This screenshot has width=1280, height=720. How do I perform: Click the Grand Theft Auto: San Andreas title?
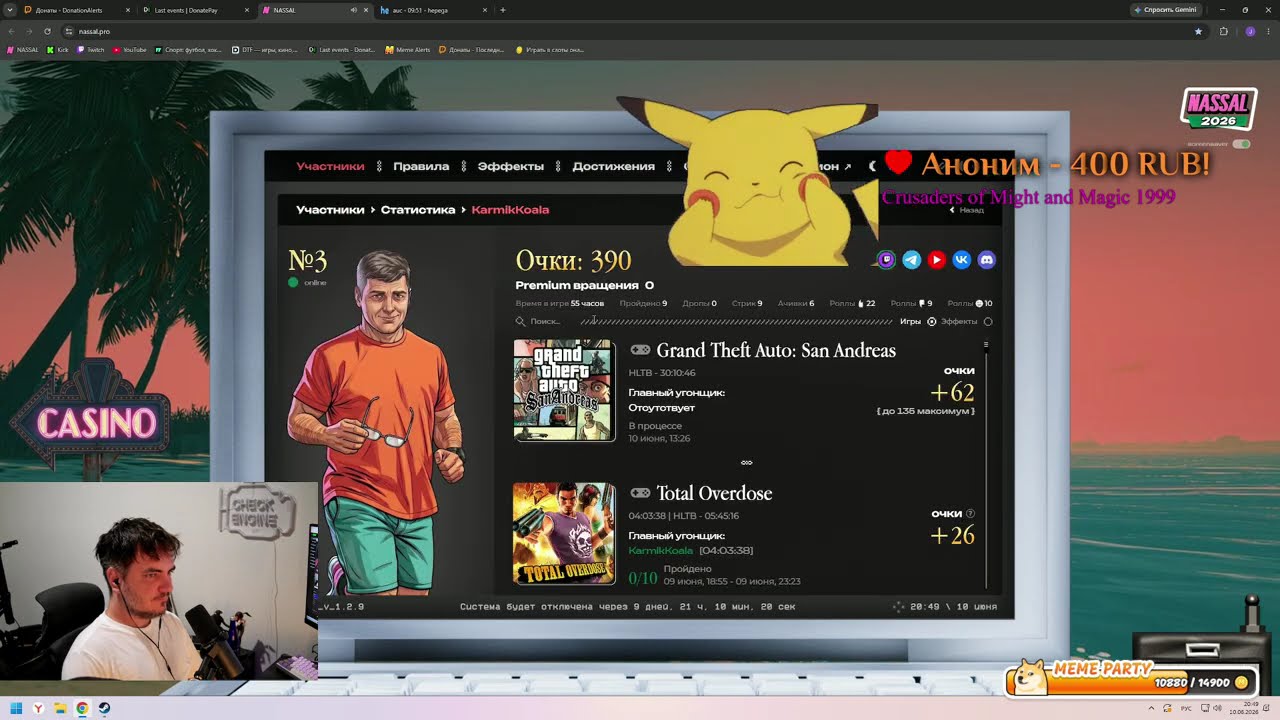776,351
